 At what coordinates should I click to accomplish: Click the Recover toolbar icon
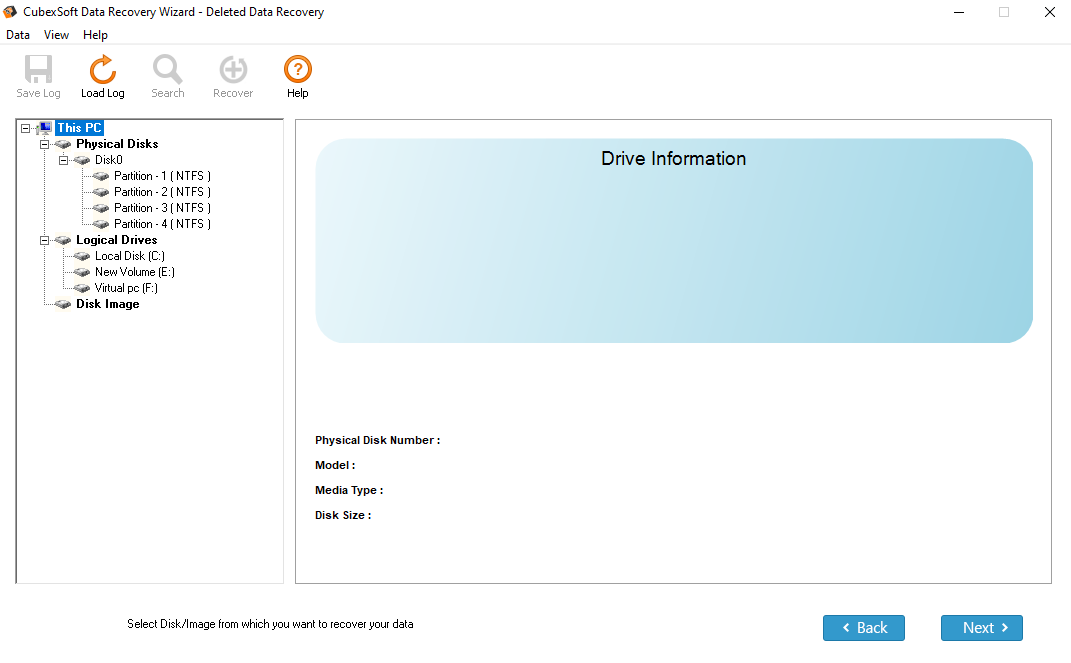(x=233, y=70)
